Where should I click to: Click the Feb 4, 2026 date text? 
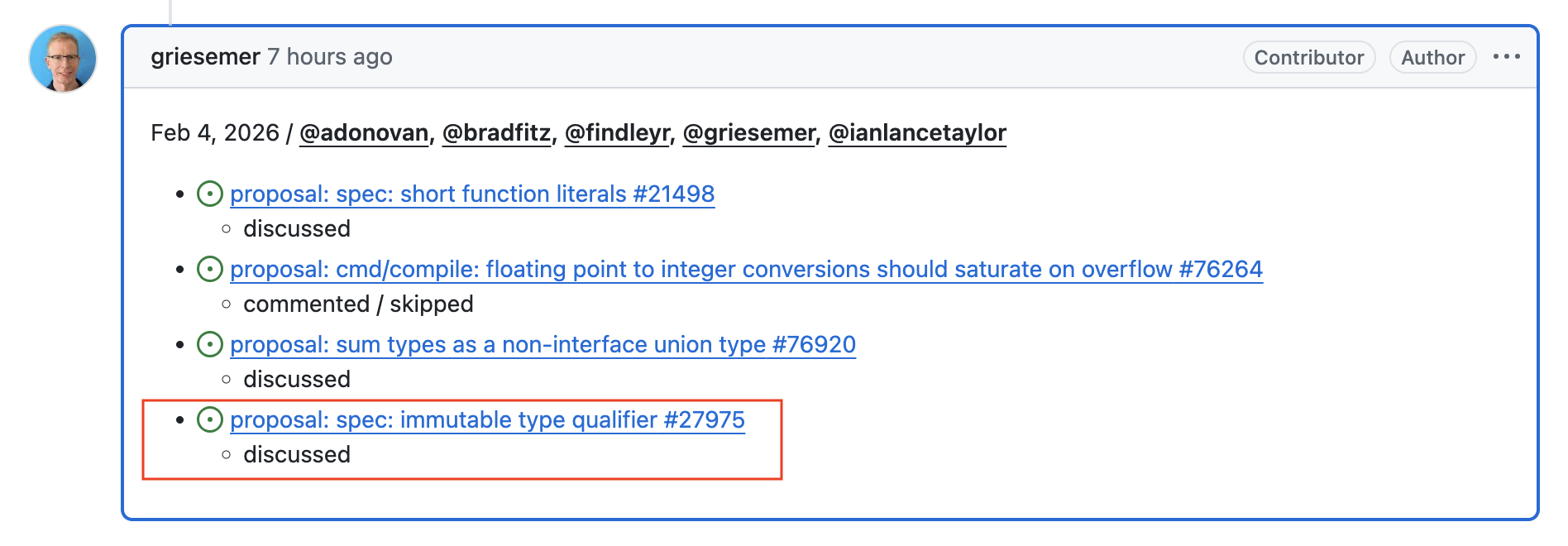pyautogui.click(x=215, y=133)
